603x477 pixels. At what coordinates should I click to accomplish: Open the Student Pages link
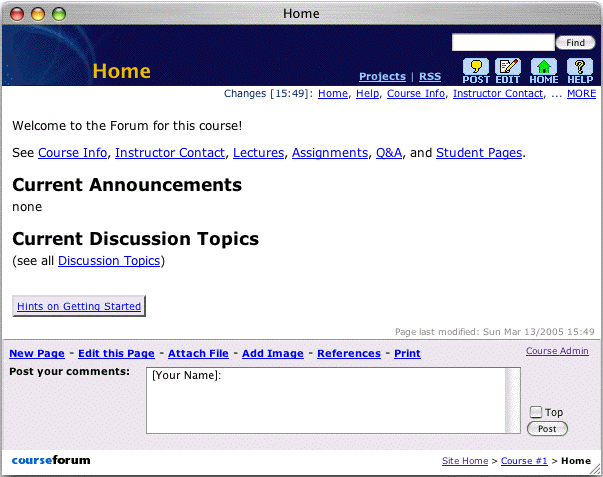[x=479, y=153]
